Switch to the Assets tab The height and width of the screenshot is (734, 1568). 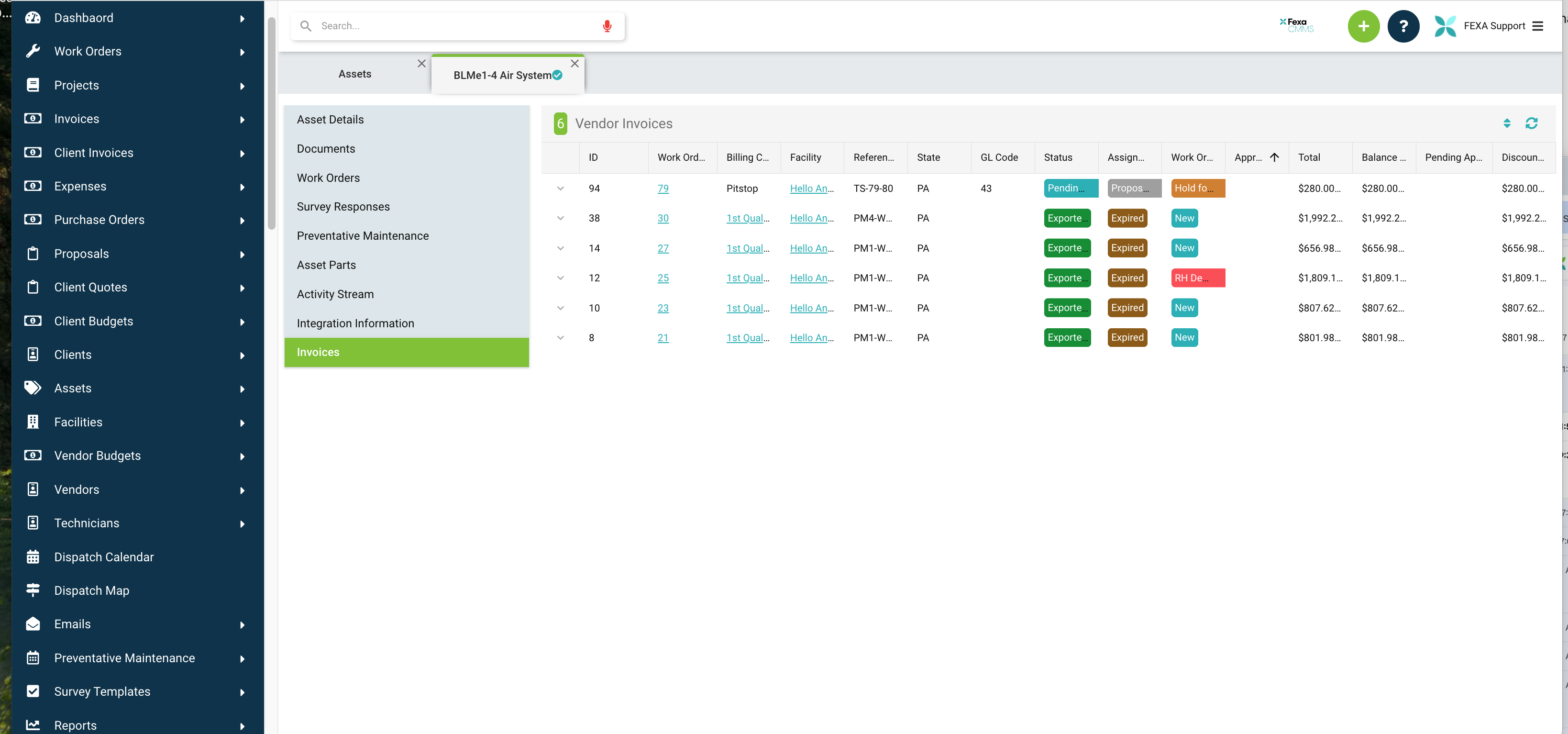pyautogui.click(x=355, y=74)
